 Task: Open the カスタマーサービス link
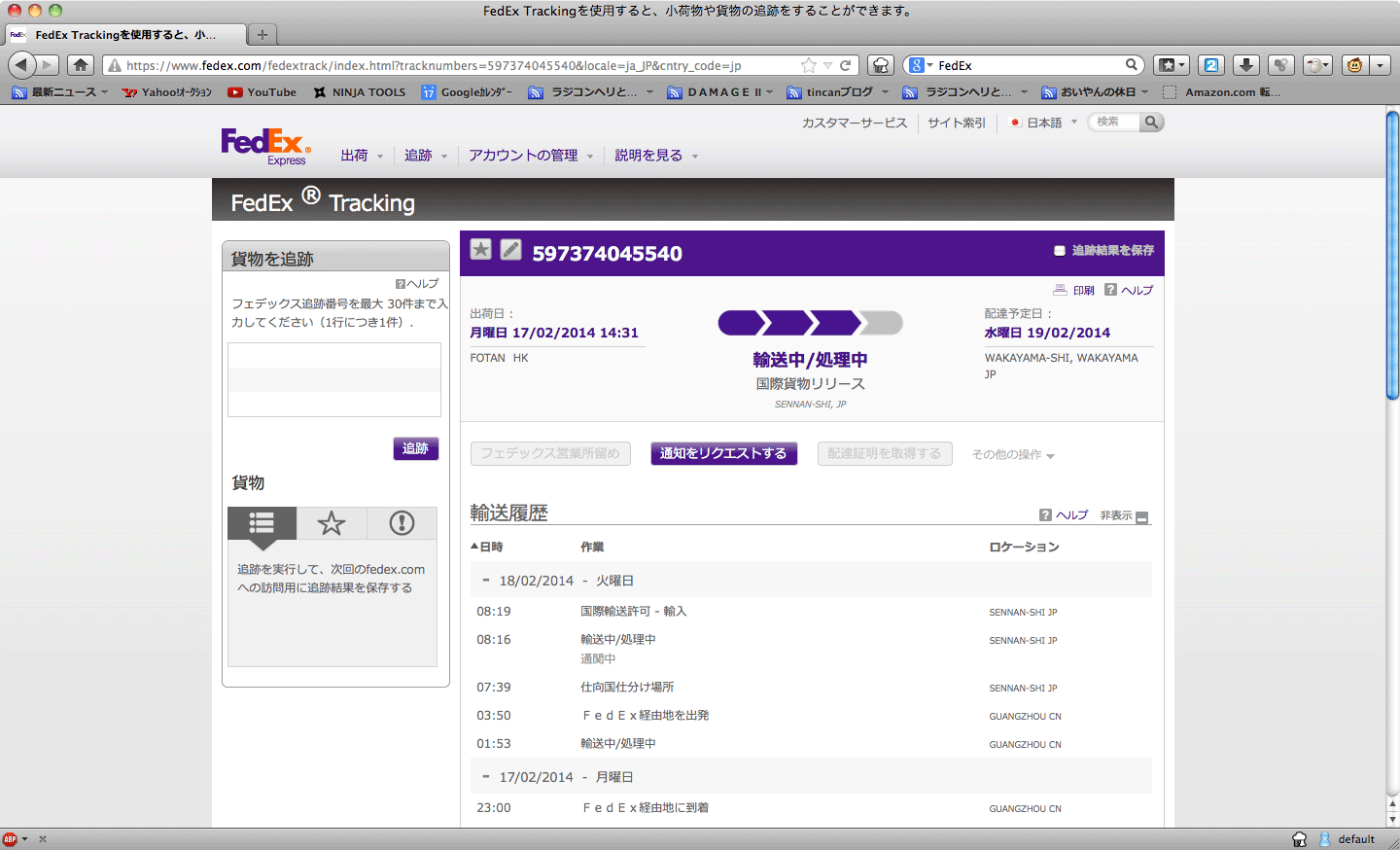point(855,123)
